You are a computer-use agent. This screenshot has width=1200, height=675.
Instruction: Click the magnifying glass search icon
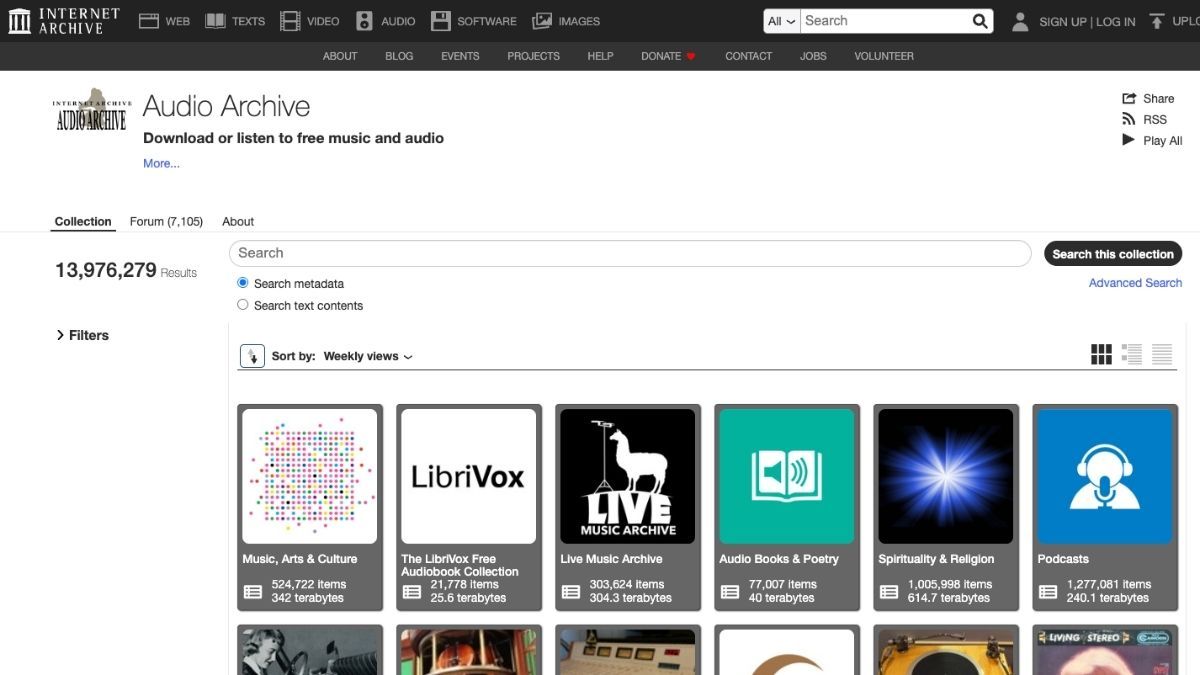click(980, 21)
